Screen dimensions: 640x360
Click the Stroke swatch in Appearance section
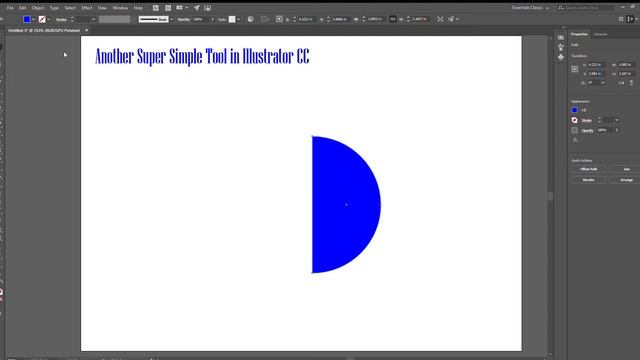tap(575, 120)
